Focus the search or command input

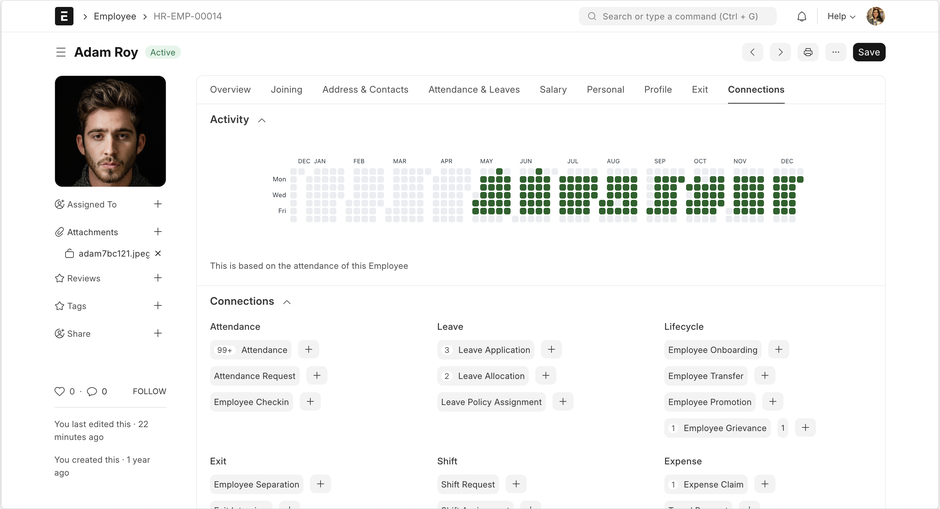pos(677,16)
